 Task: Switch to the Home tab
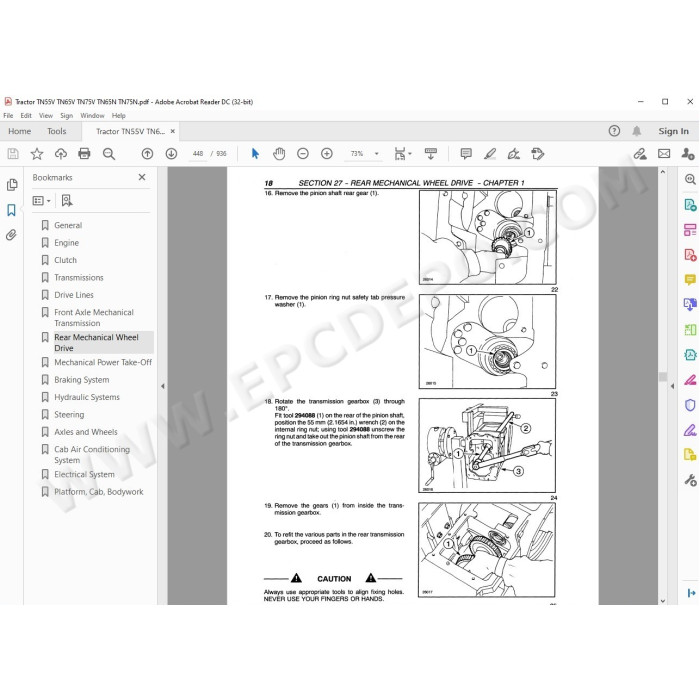point(20,131)
